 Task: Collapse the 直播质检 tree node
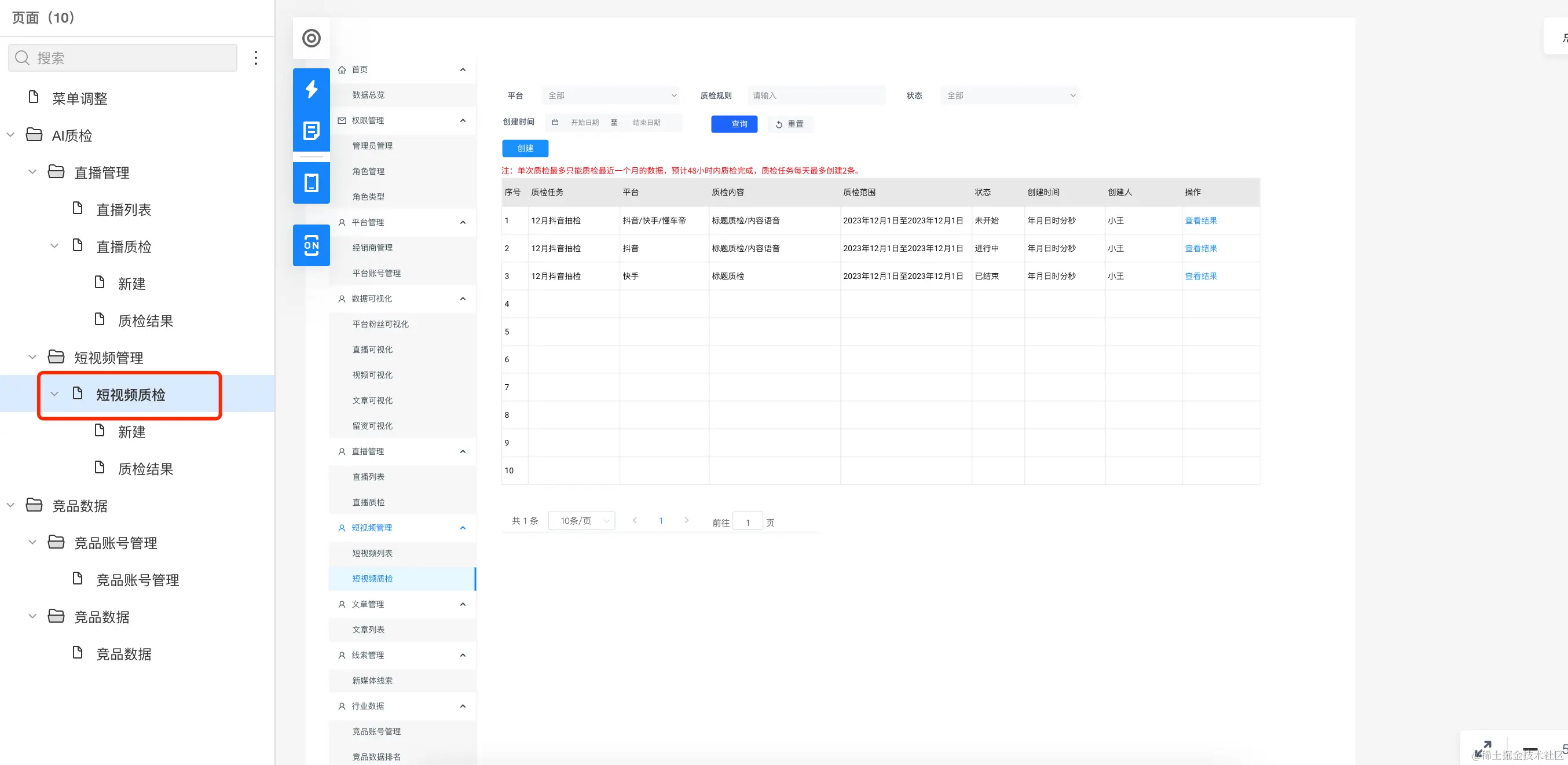click(x=54, y=247)
